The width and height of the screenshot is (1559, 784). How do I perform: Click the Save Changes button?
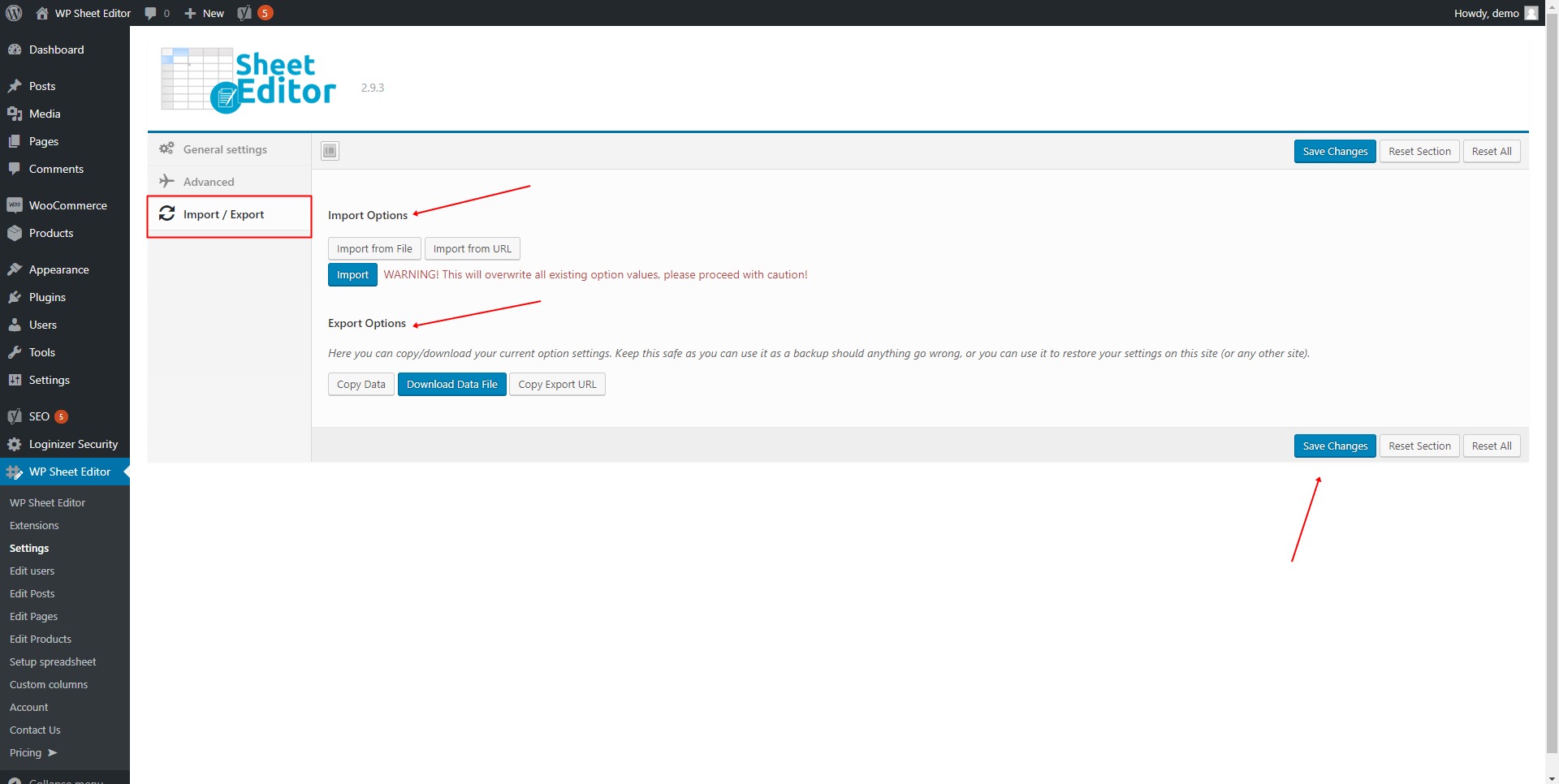pos(1334,151)
